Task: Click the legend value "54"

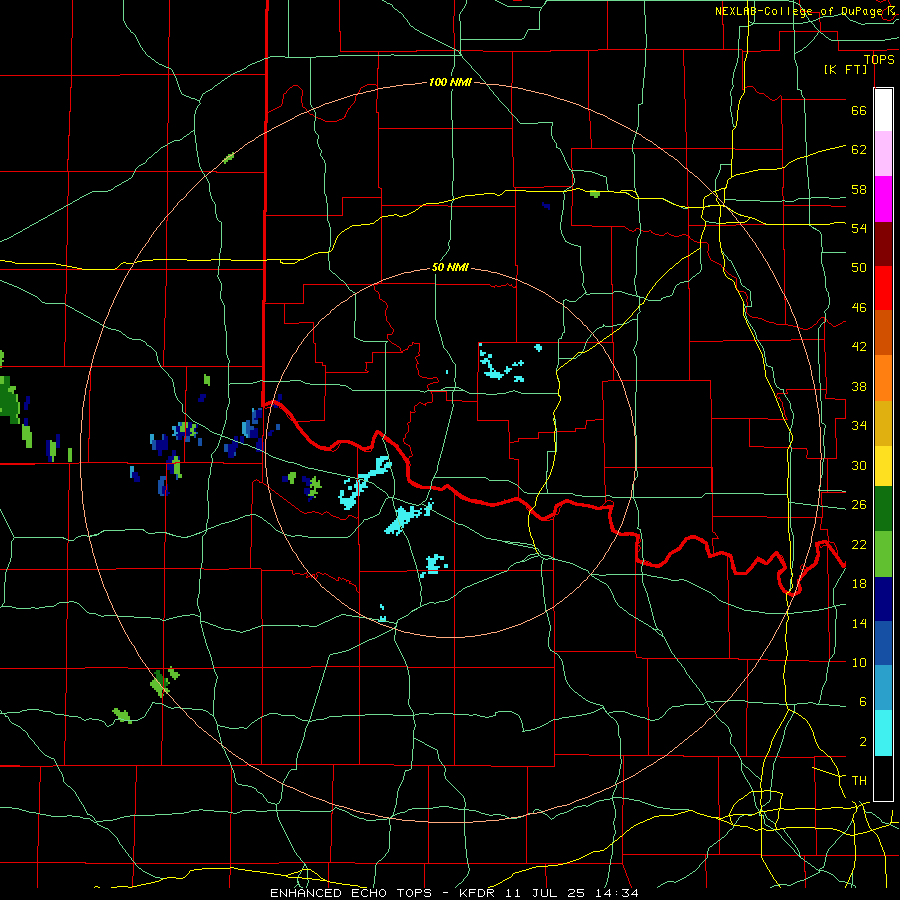Action: [x=859, y=228]
